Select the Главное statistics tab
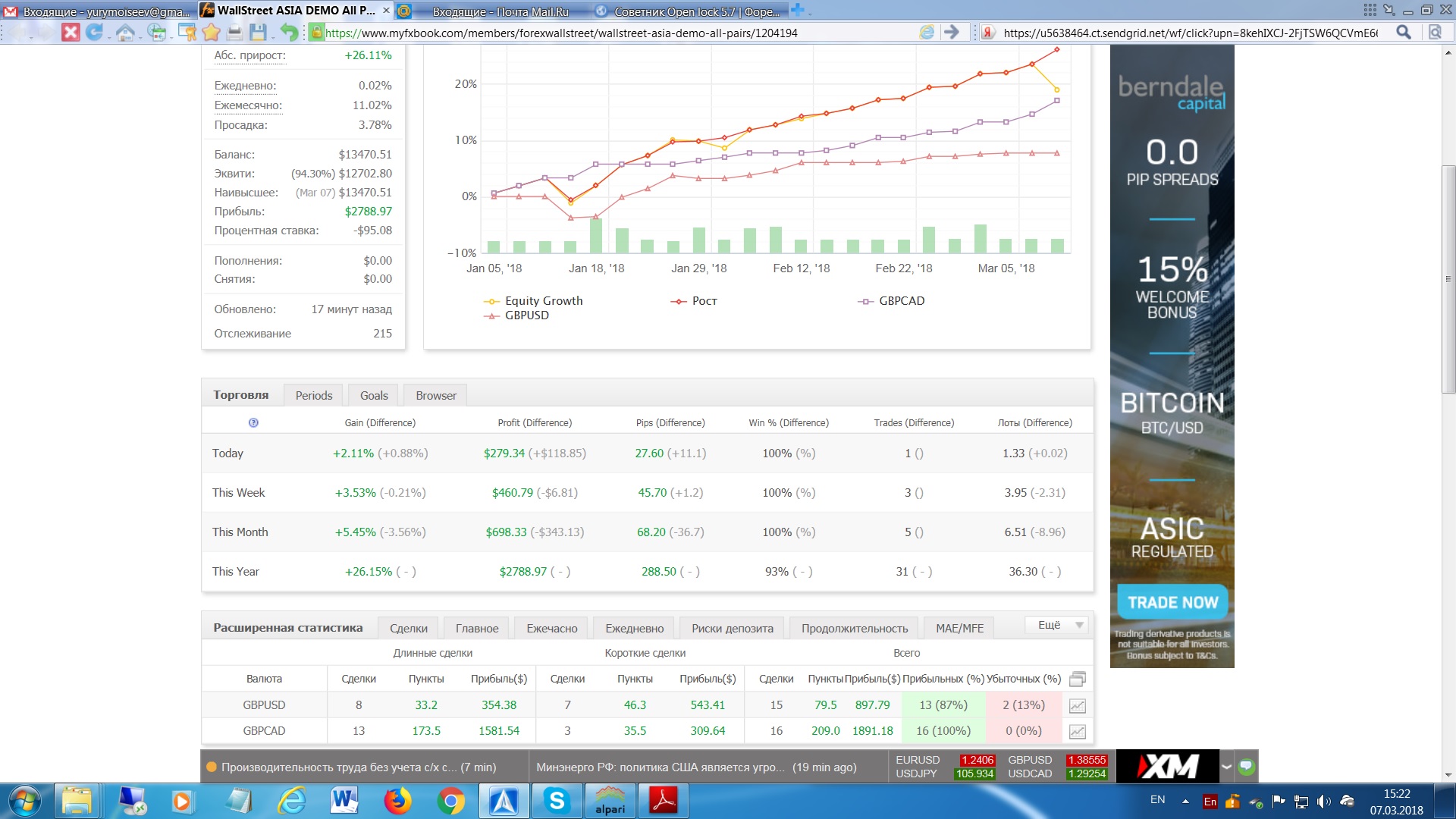 point(477,628)
